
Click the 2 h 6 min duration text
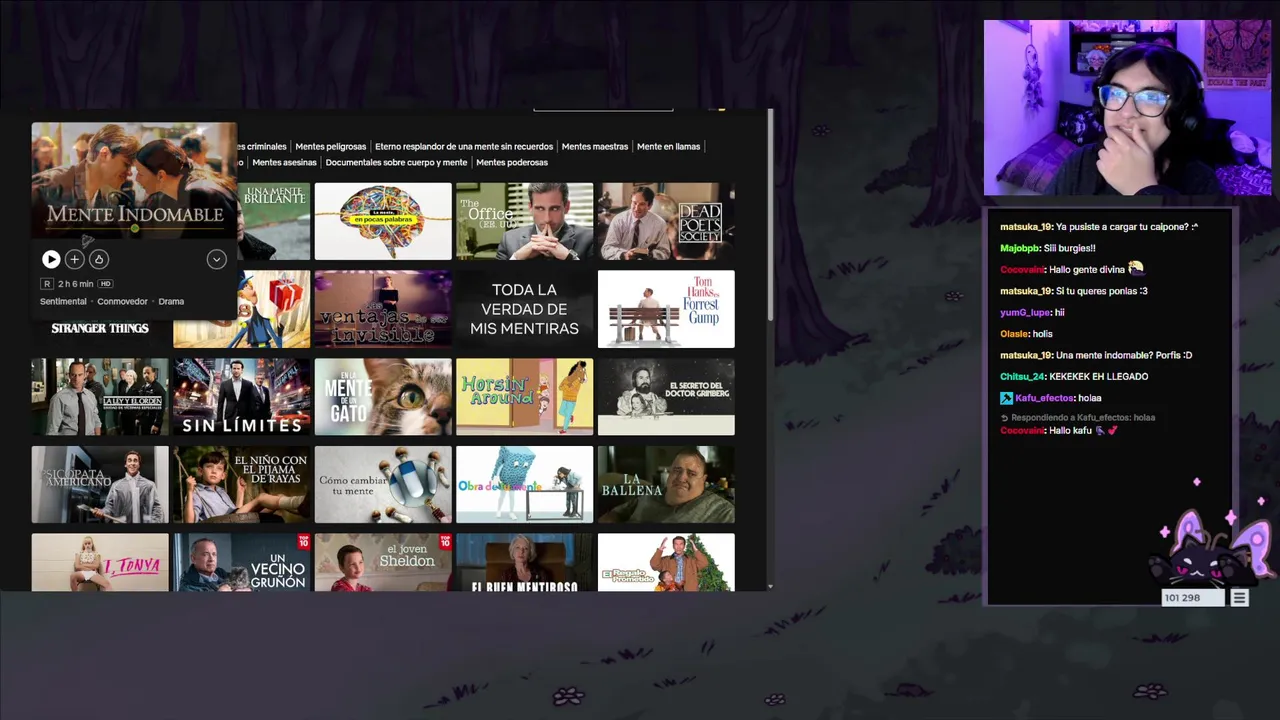click(75, 284)
